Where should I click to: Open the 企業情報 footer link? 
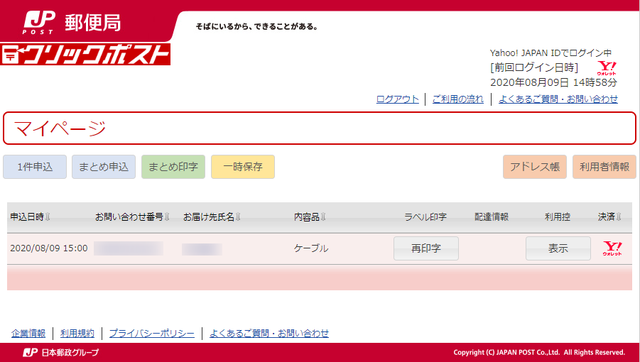[x=29, y=333]
